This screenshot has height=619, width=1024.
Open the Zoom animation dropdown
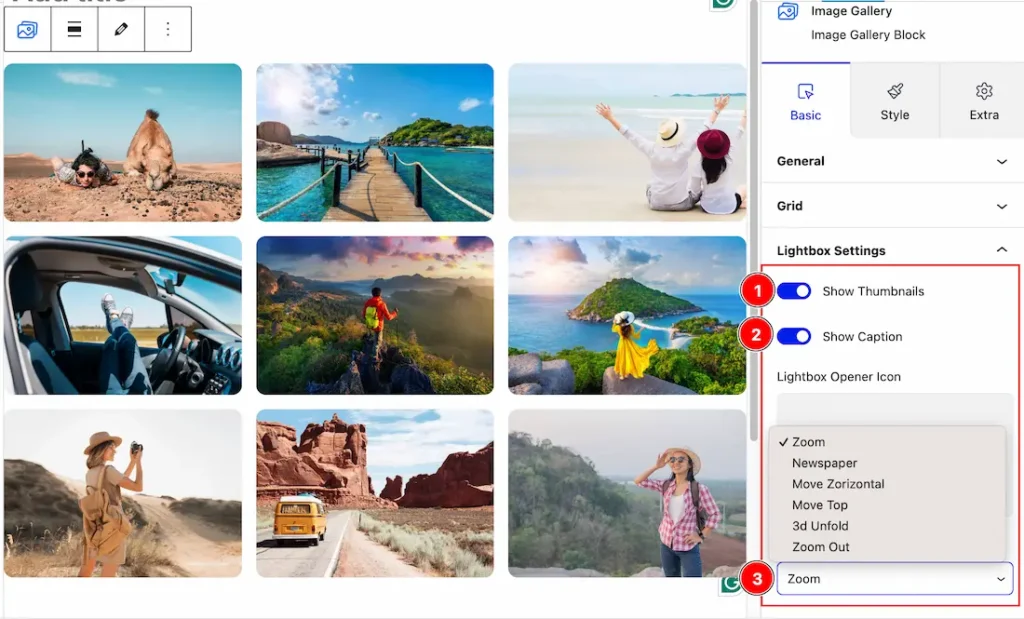[895, 579]
